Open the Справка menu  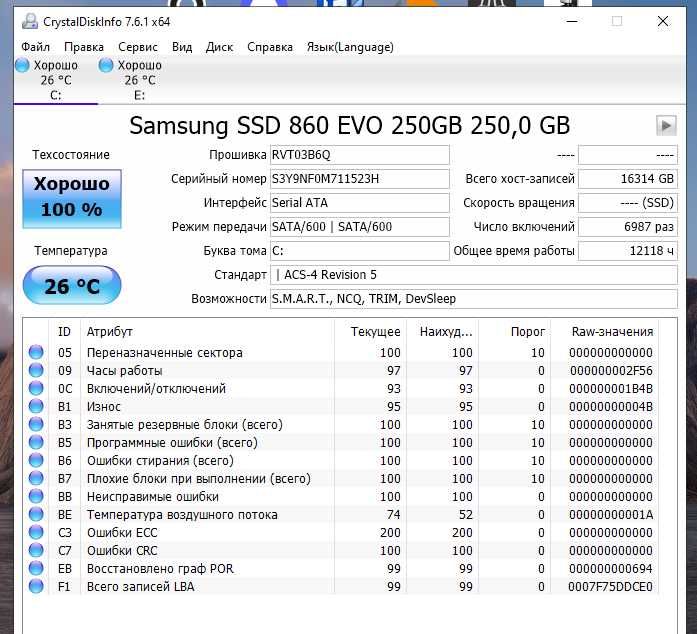(270, 47)
